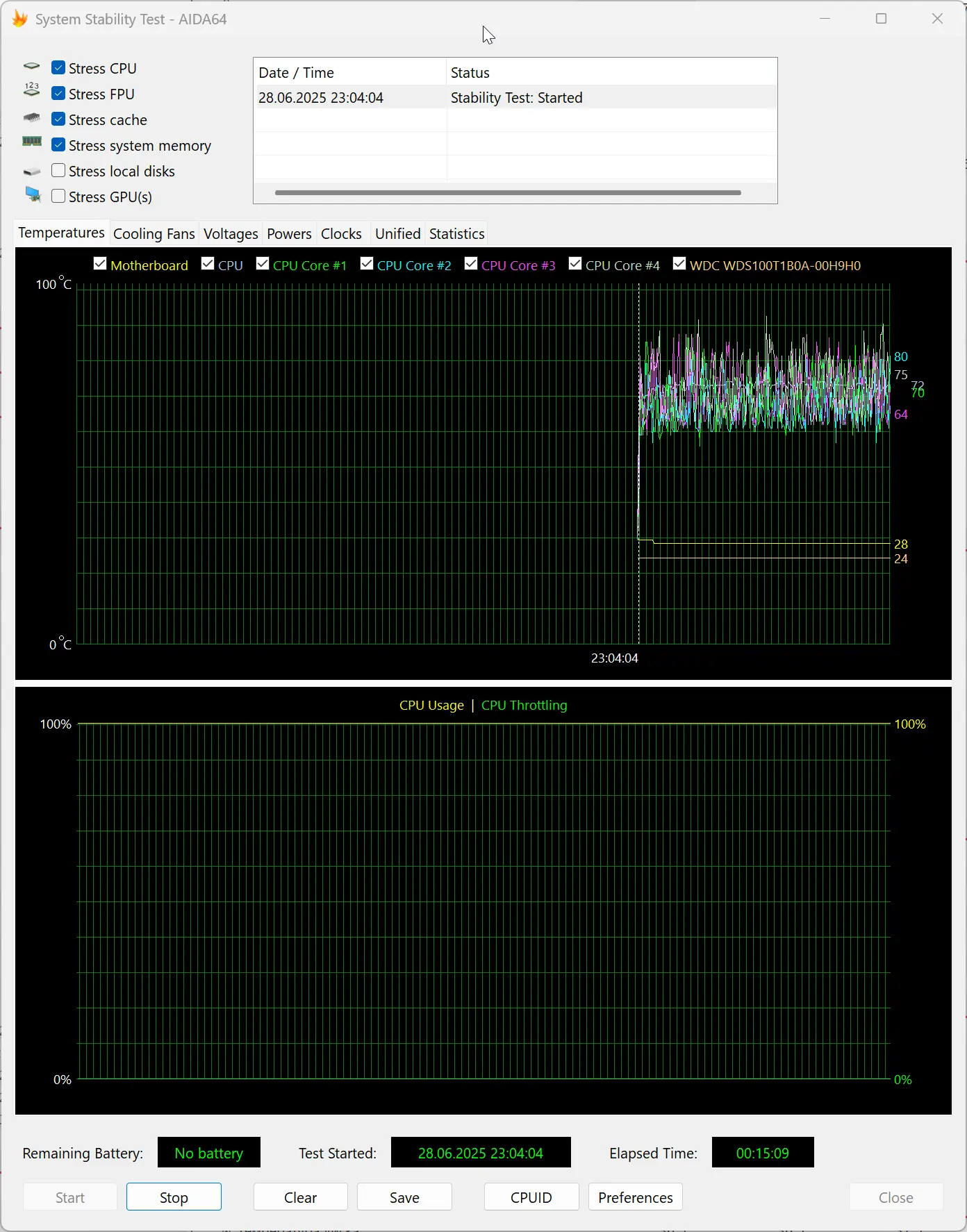Click the local disks drive icon
The height and width of the screenshot is (1232, 967).
point(32,172)
